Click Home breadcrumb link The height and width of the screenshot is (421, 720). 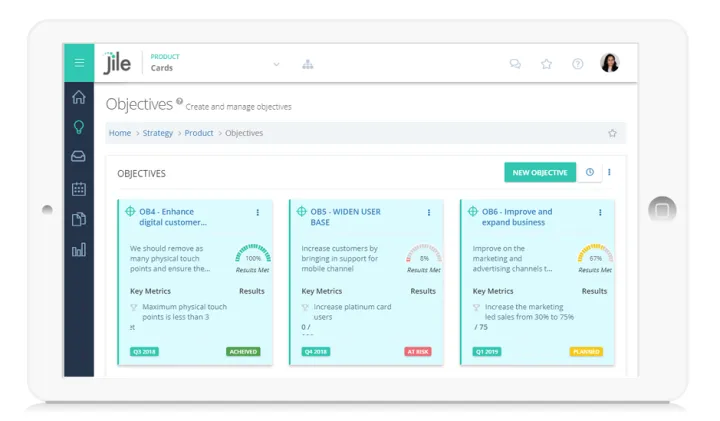click(120, 133)
